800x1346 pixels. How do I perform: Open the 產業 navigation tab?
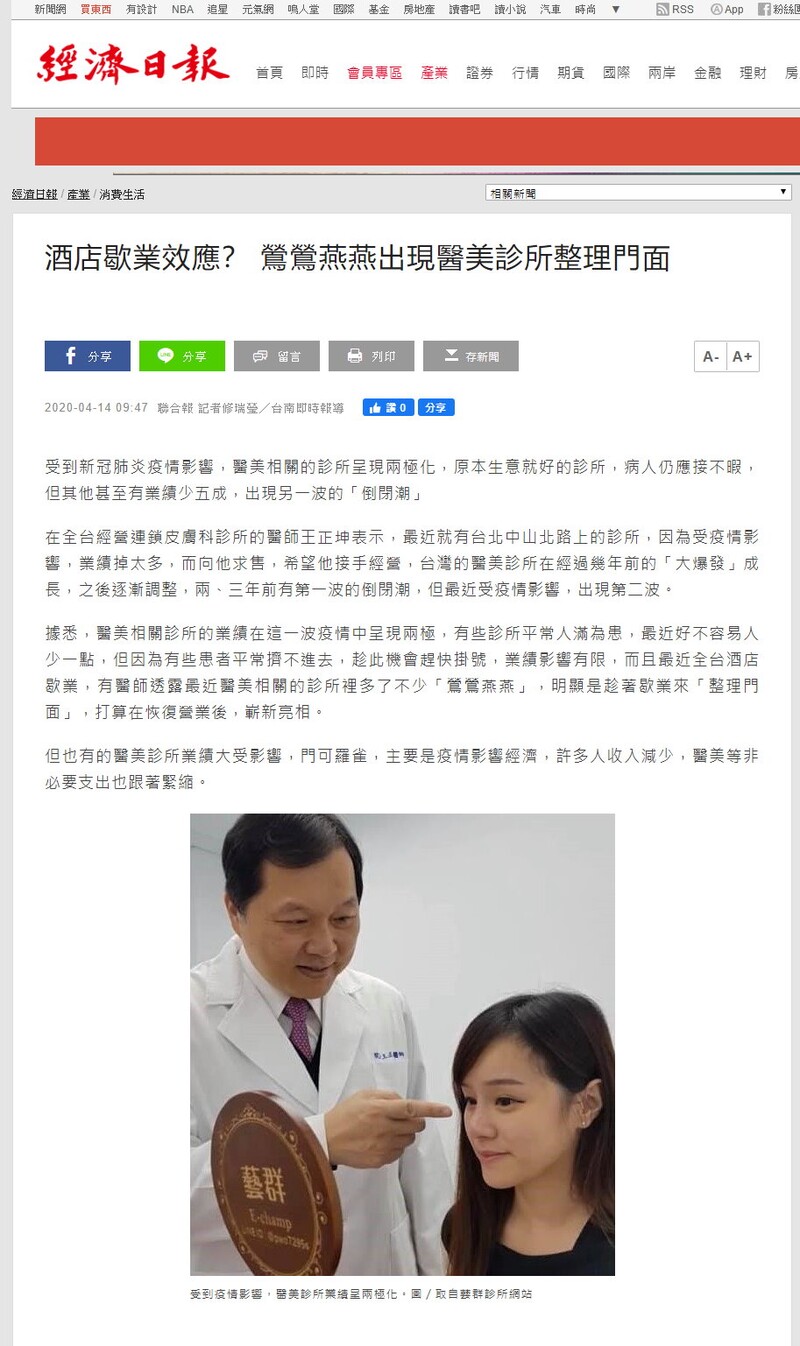click(x=434, y=73)
